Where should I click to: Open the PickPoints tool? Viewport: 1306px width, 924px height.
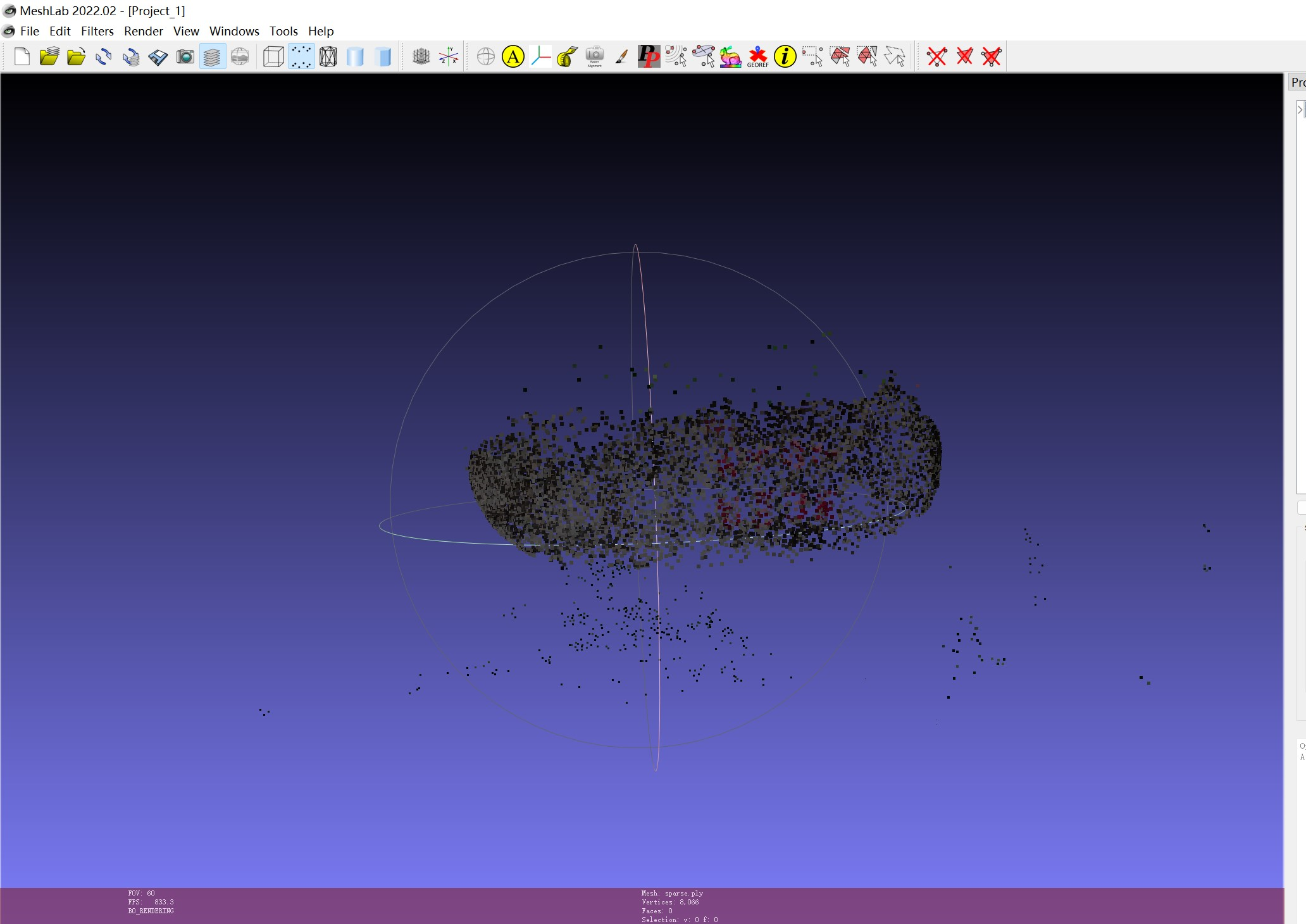(649, 56)
